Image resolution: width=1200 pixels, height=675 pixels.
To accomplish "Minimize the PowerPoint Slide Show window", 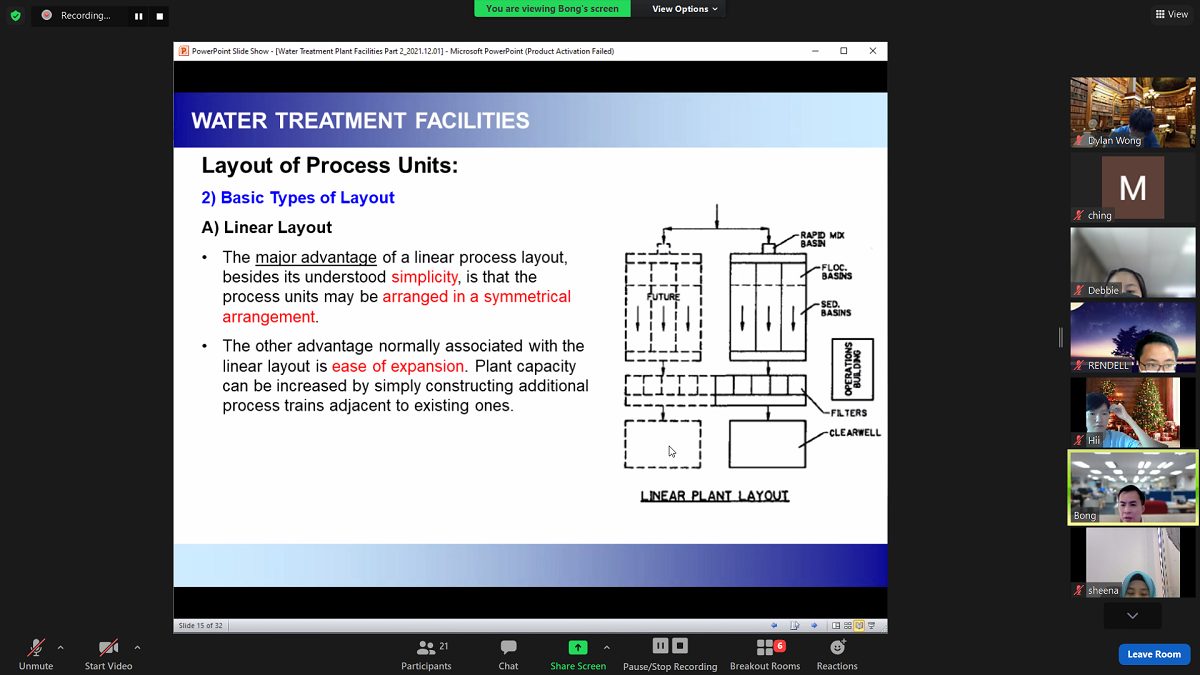I will [x=815, y=51].
